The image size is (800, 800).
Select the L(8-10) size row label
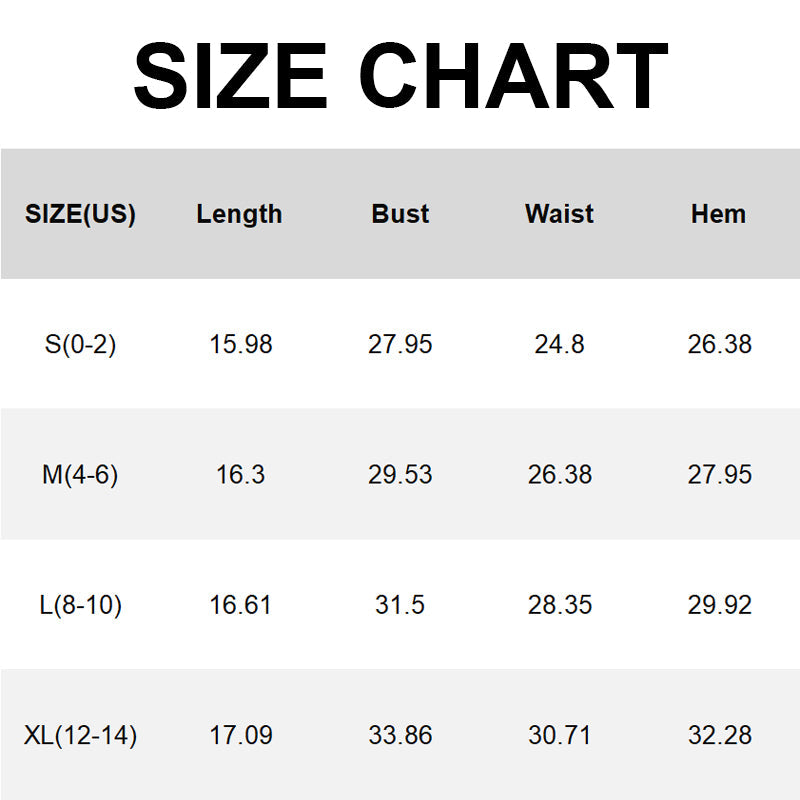click(80, 605)
